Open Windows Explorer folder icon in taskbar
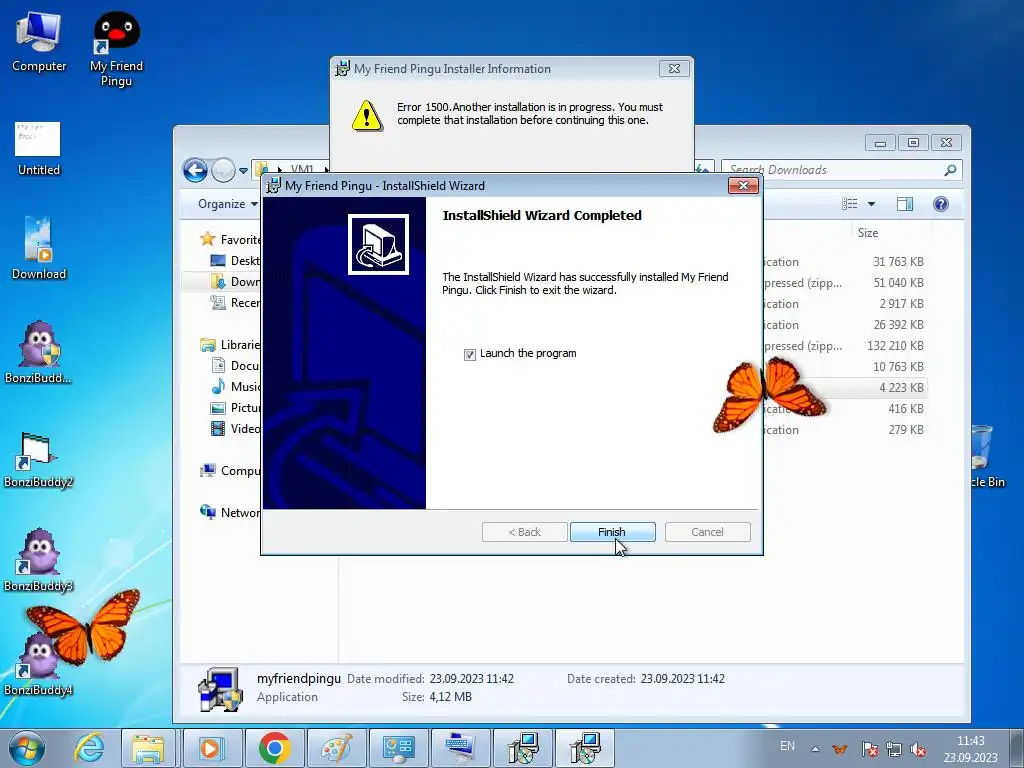 click(x=148, y=748)
